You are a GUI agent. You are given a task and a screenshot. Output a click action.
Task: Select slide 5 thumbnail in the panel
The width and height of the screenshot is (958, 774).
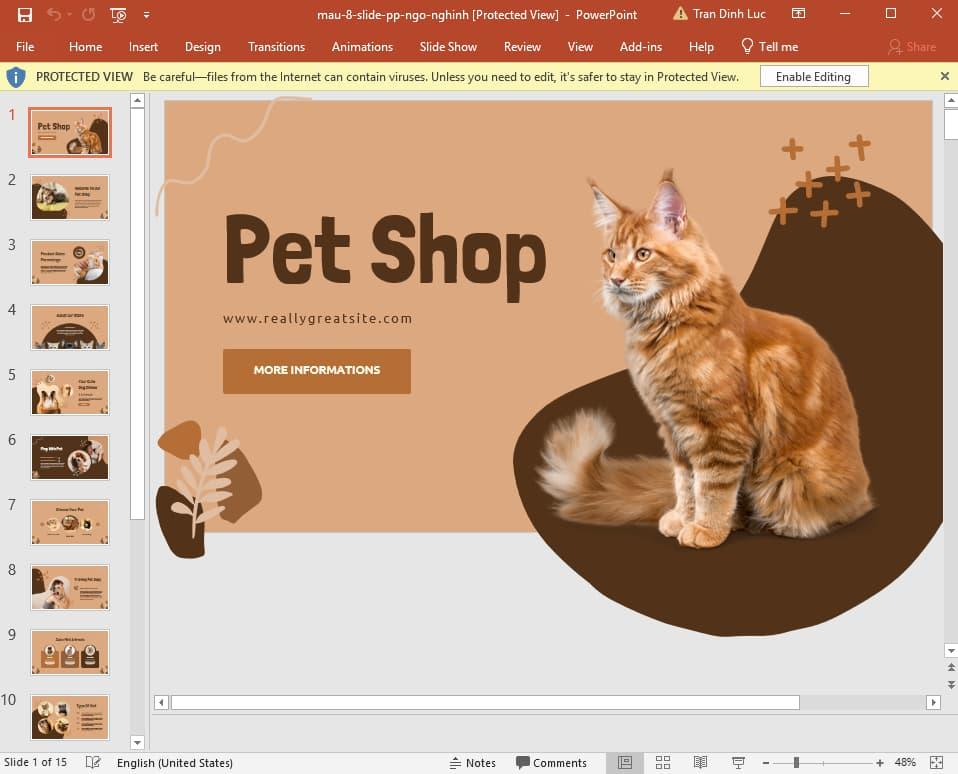(x=69, y=392)
